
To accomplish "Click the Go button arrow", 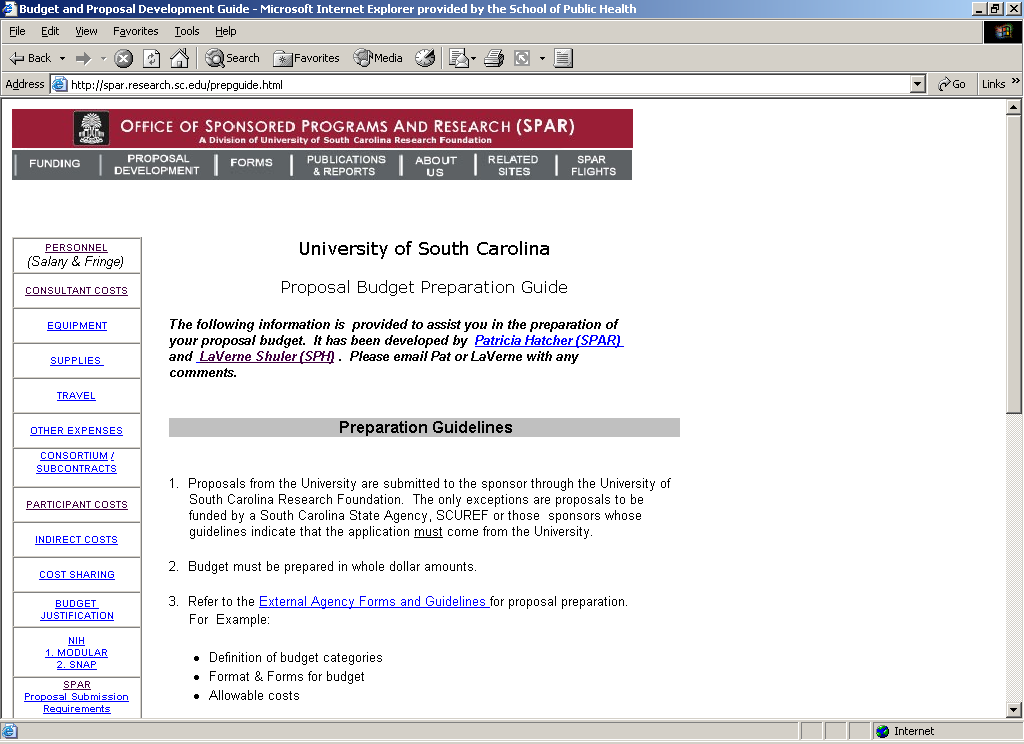I will 951,84.
